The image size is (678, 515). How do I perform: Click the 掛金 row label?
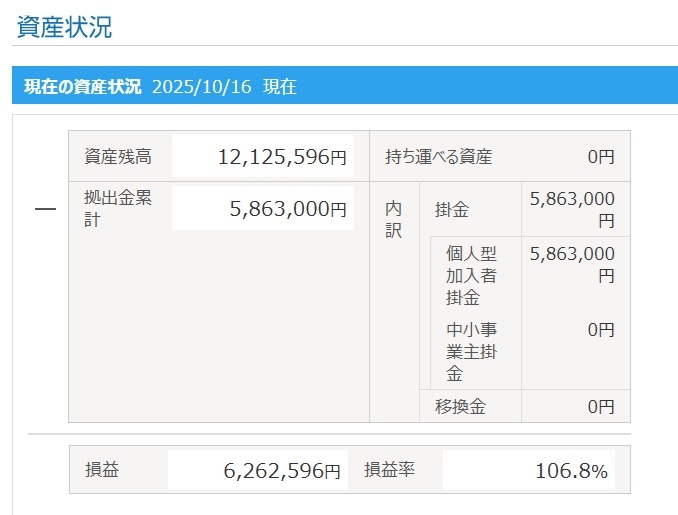coord(452,210)
